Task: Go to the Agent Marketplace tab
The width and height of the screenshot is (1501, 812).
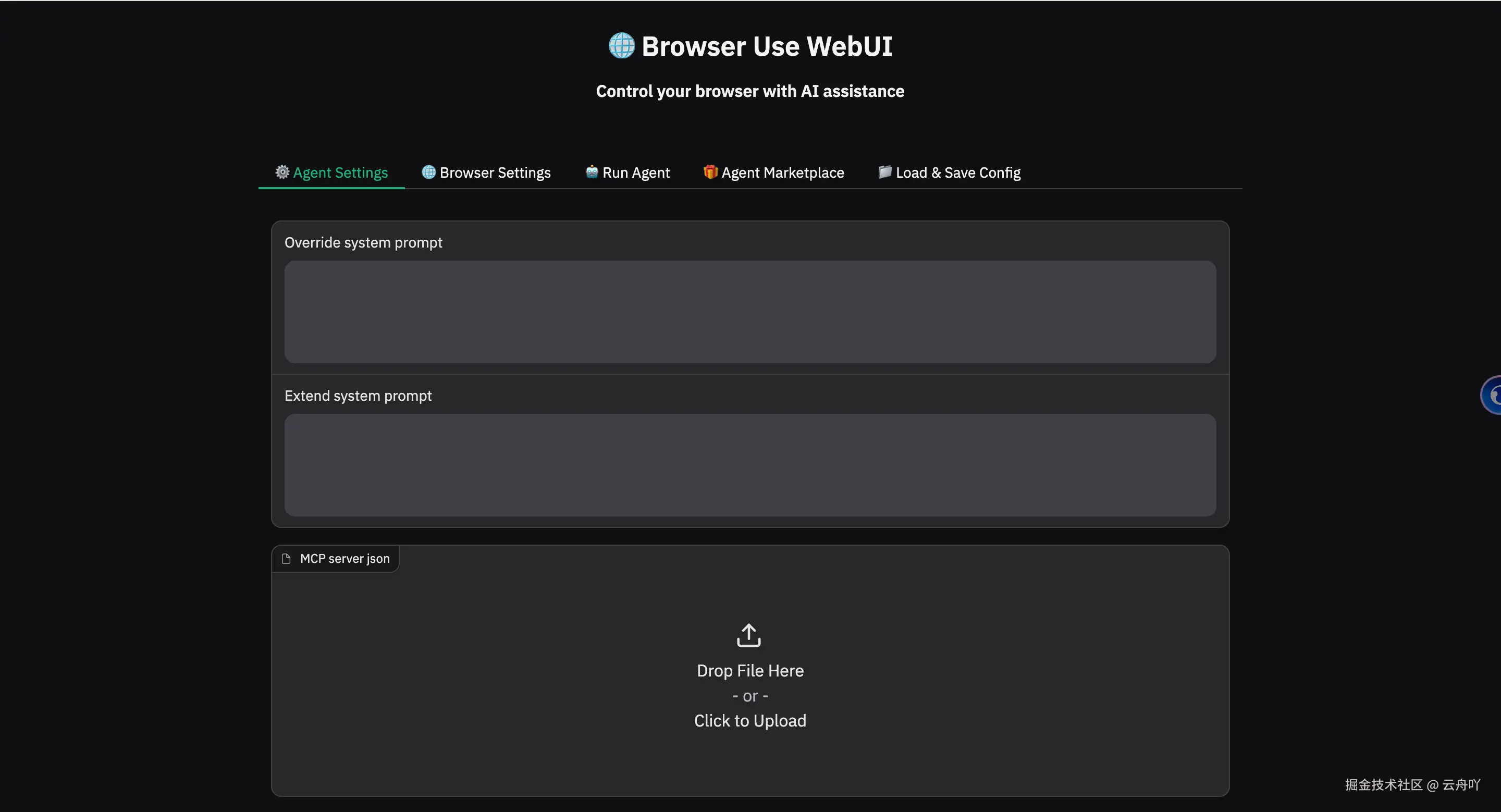Action: click(782, 173)
